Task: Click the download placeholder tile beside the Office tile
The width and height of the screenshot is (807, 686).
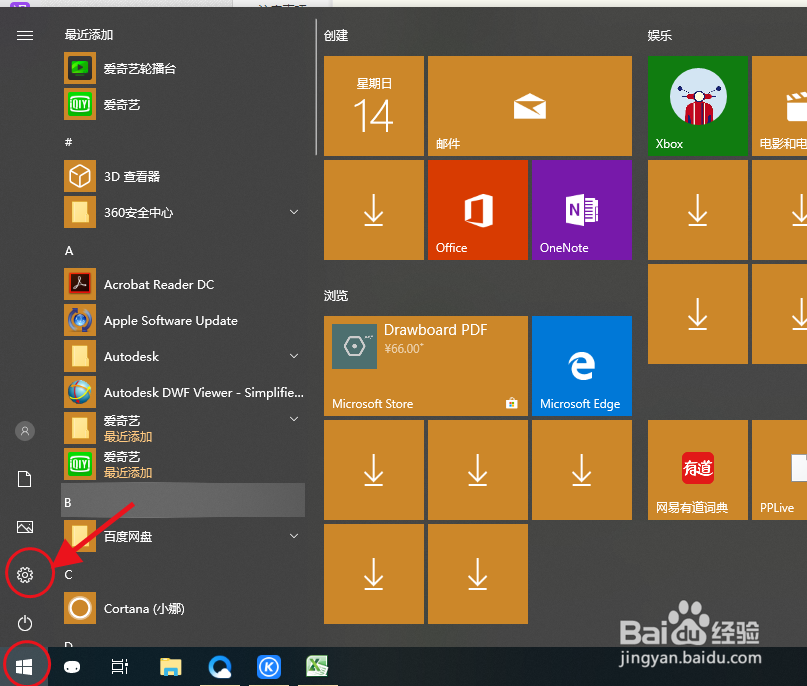Action: [x=374, y=209]
